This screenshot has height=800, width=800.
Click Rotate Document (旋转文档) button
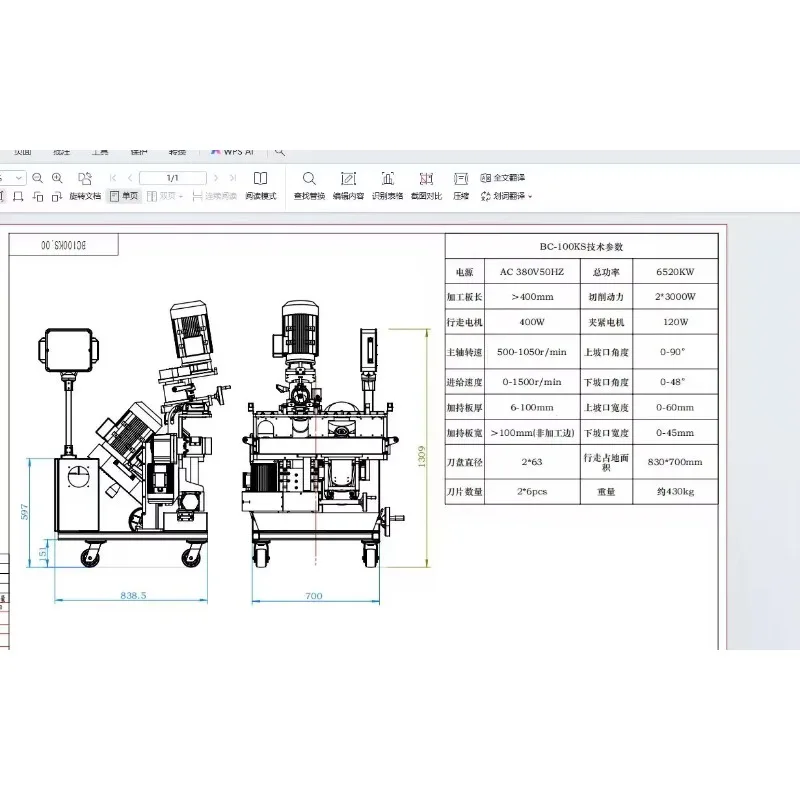point(85,196)
